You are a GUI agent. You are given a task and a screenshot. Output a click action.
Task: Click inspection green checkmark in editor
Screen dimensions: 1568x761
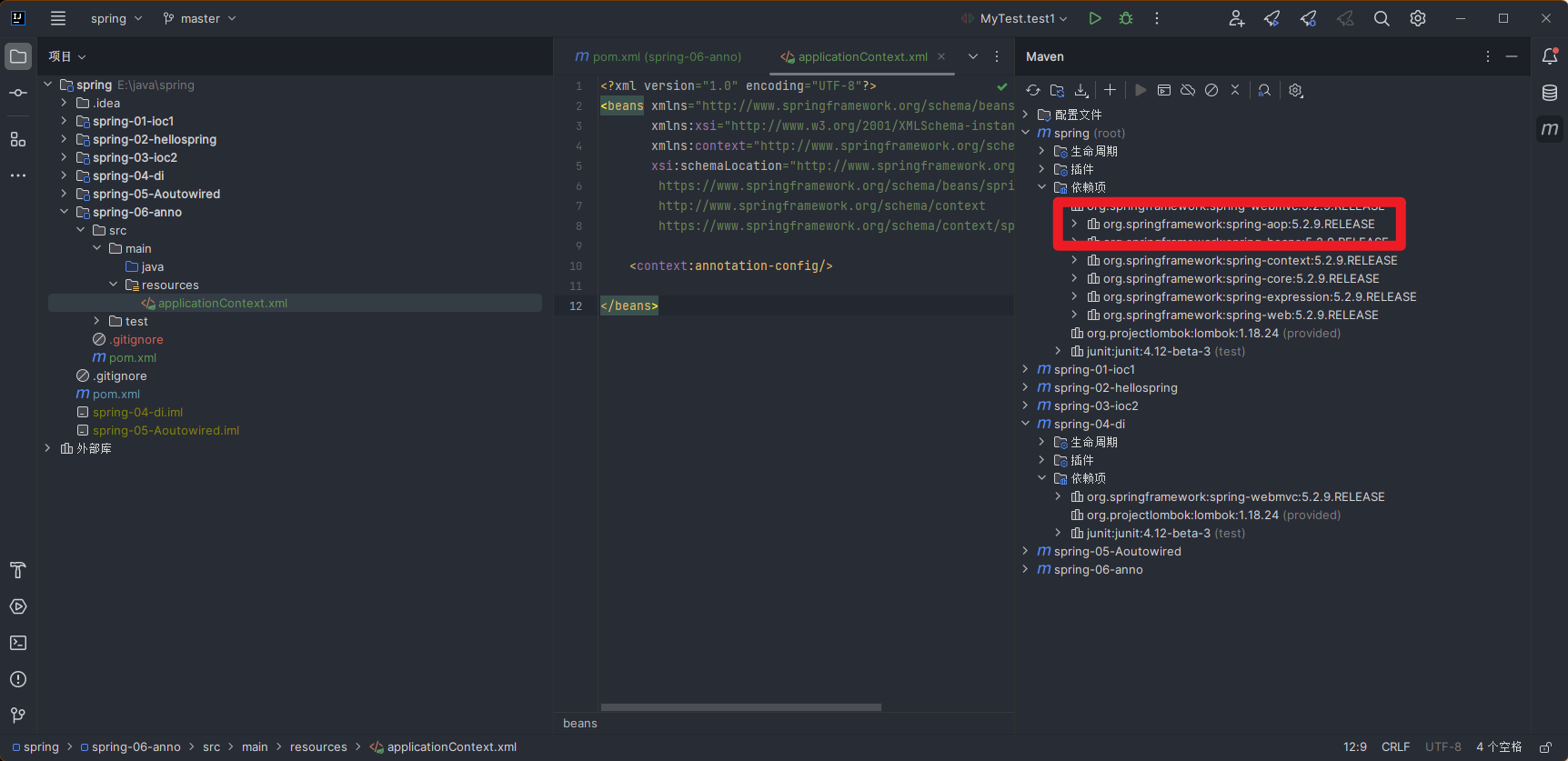click(1001, 86)
